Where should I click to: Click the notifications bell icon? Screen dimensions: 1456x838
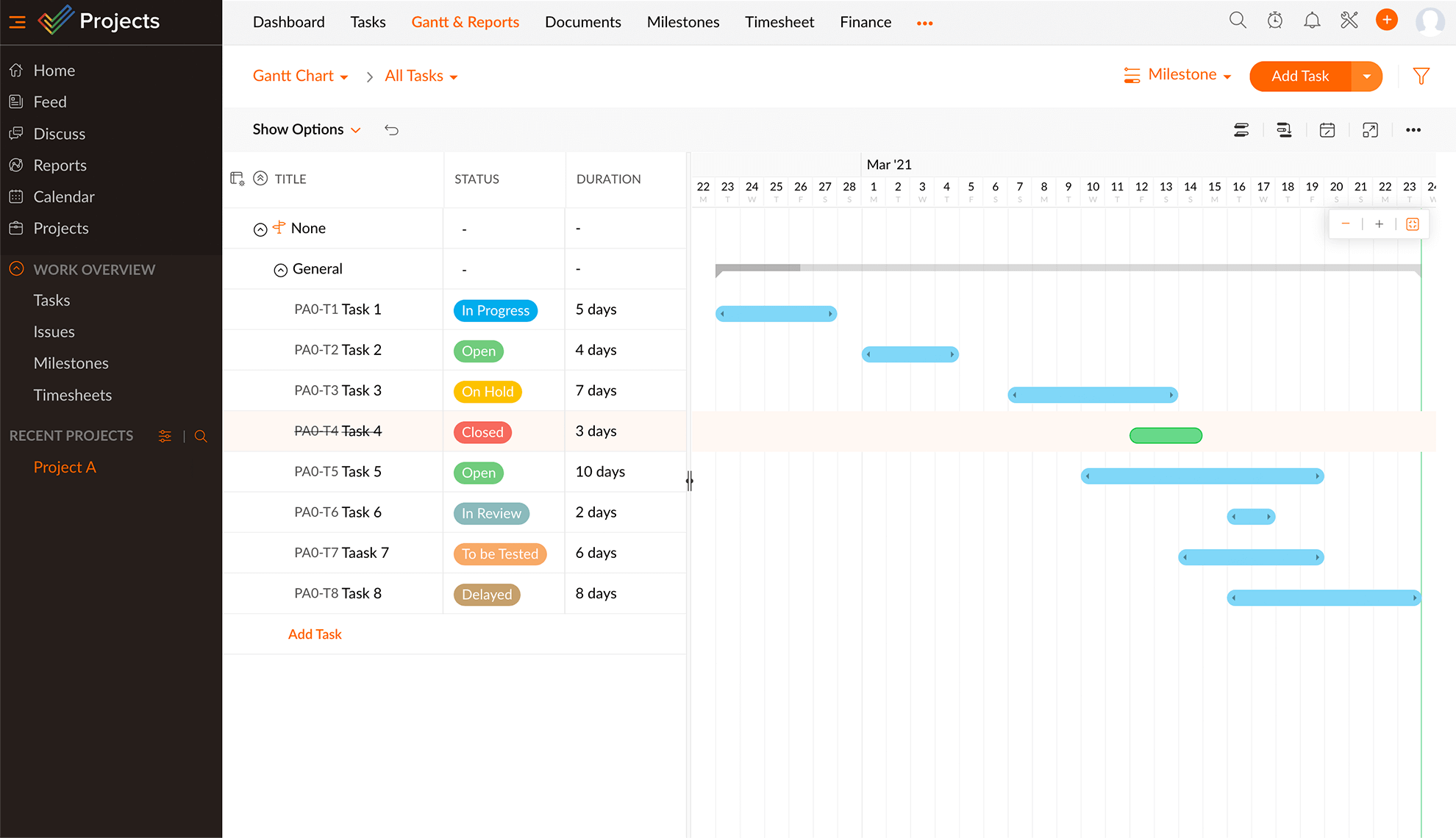pyautogui.click(x=1311, y=21)
